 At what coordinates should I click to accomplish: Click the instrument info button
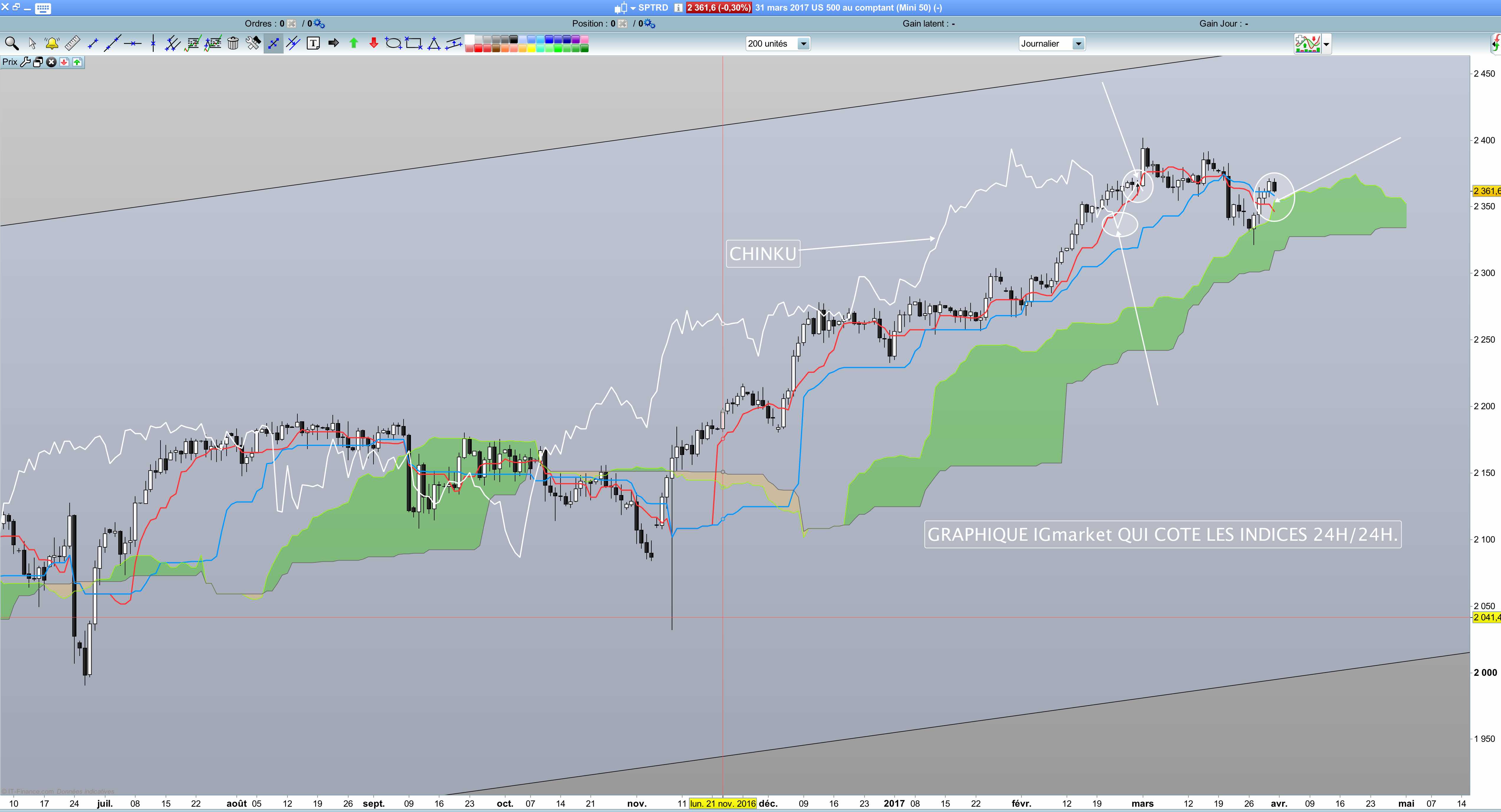tap(679, 8)
